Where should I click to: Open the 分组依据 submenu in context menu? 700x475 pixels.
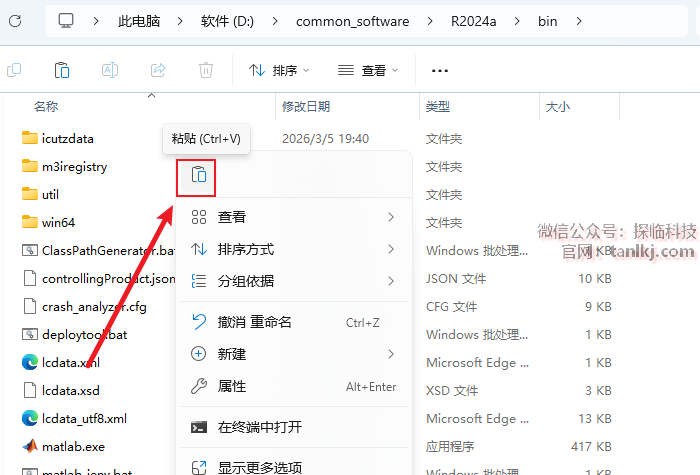[294, 281]
